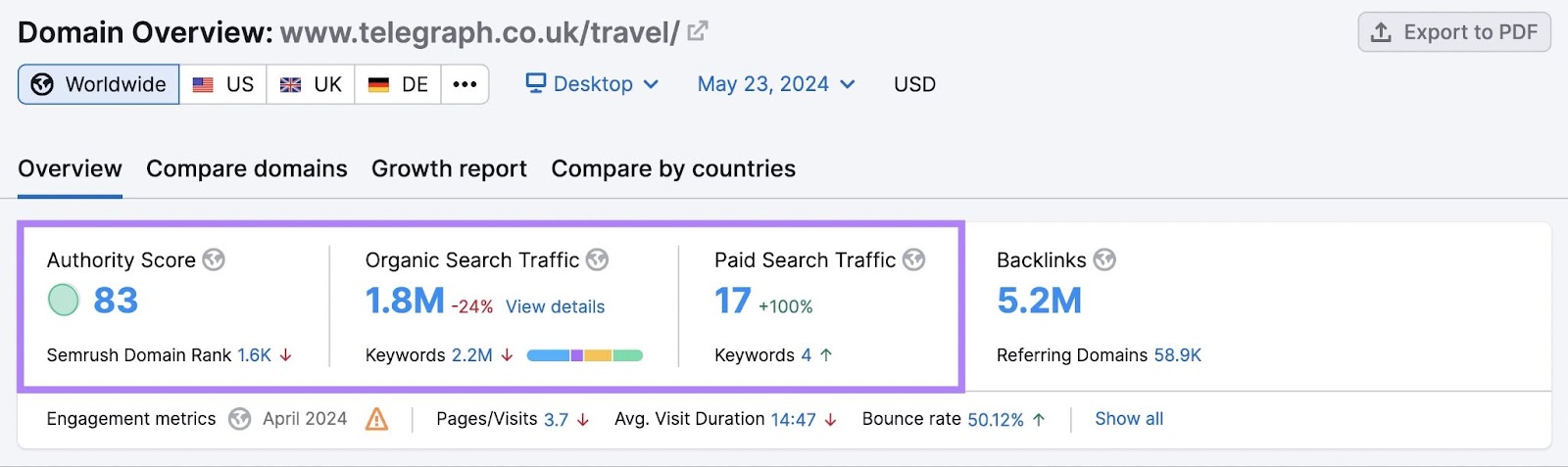Click the -24% organic traffic change
Viewport: 1568px width, 467px height.
pyautogui.click(x=472, y=306)
